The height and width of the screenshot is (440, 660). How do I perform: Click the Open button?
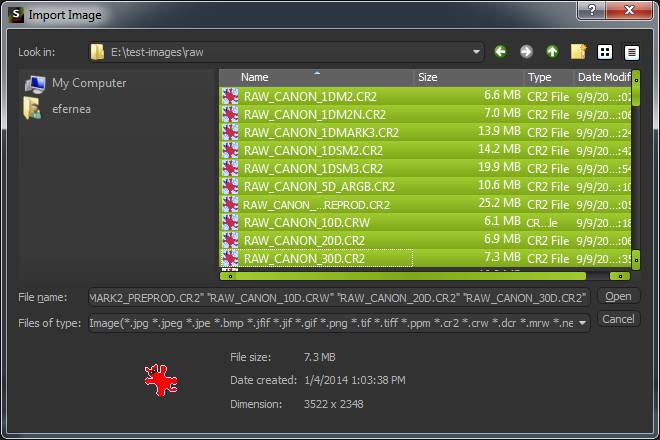(618, 296)
